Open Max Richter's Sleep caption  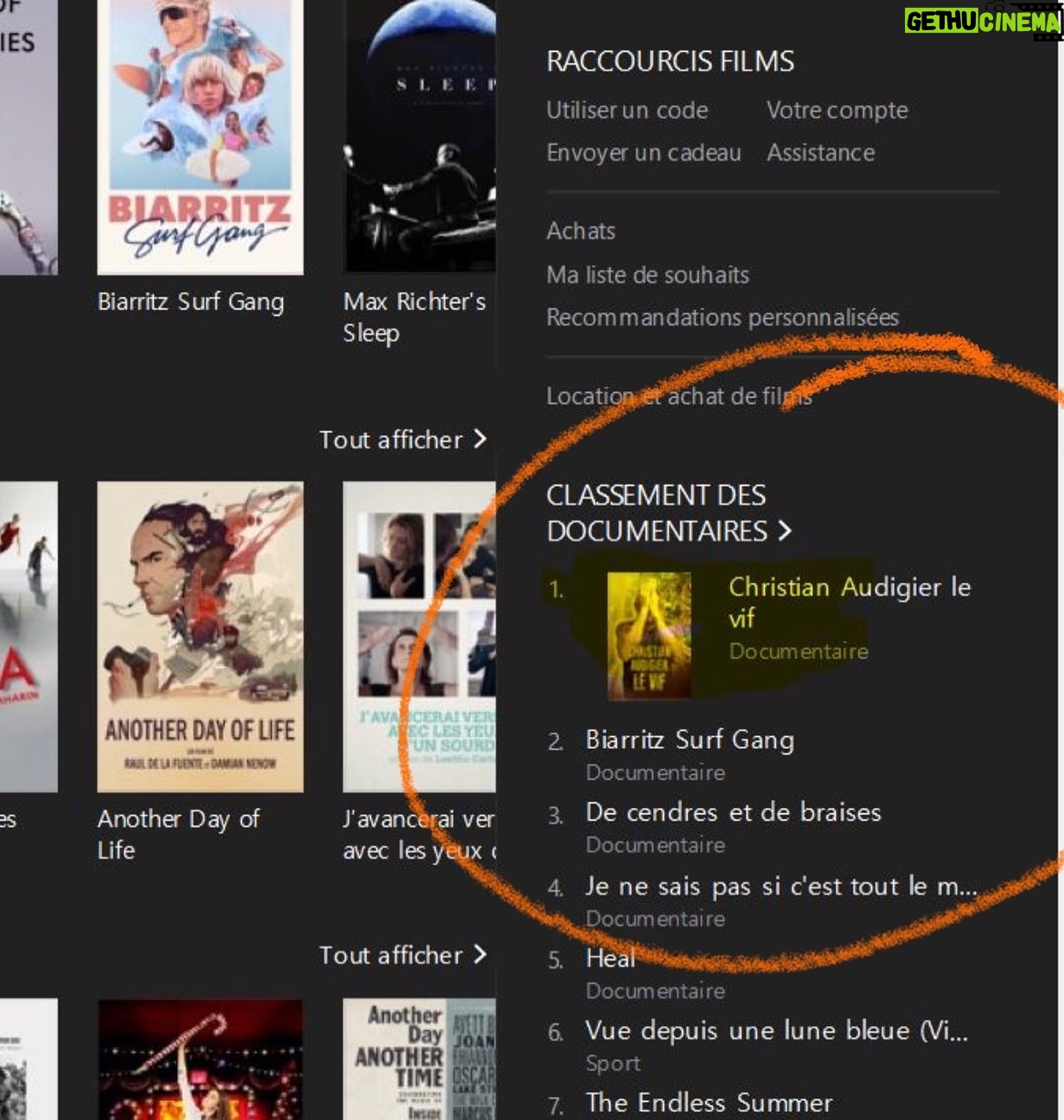414,317
